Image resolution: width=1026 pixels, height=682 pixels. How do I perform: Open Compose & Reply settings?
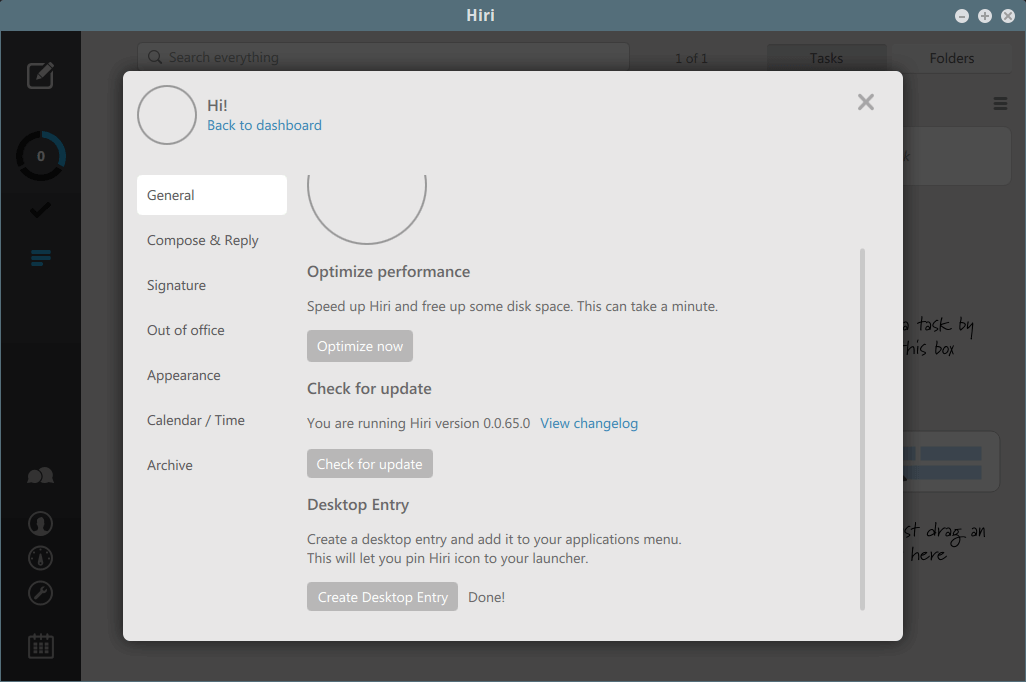203,240
